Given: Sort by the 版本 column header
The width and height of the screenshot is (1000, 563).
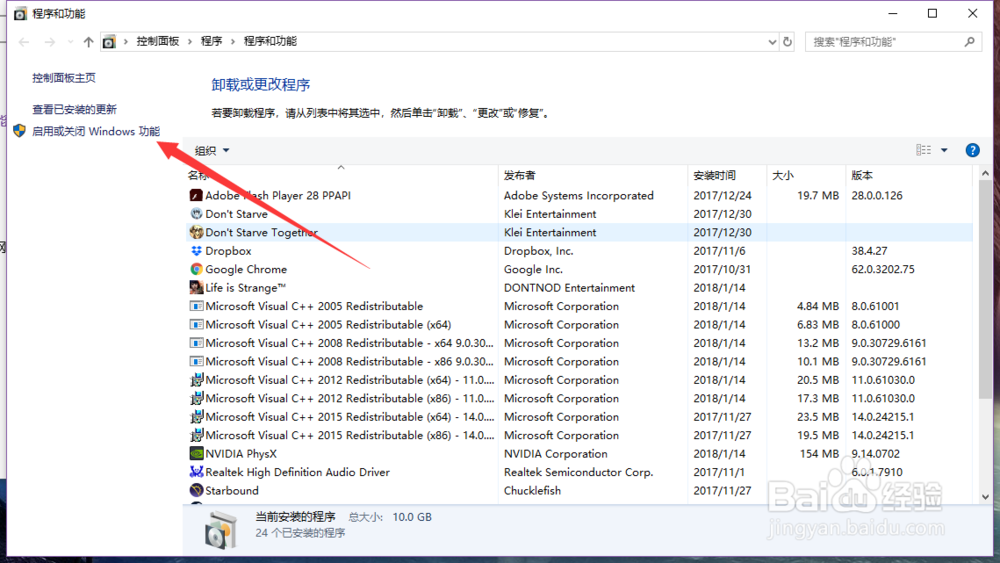Looking at the screenshot, I should point(911,175).
